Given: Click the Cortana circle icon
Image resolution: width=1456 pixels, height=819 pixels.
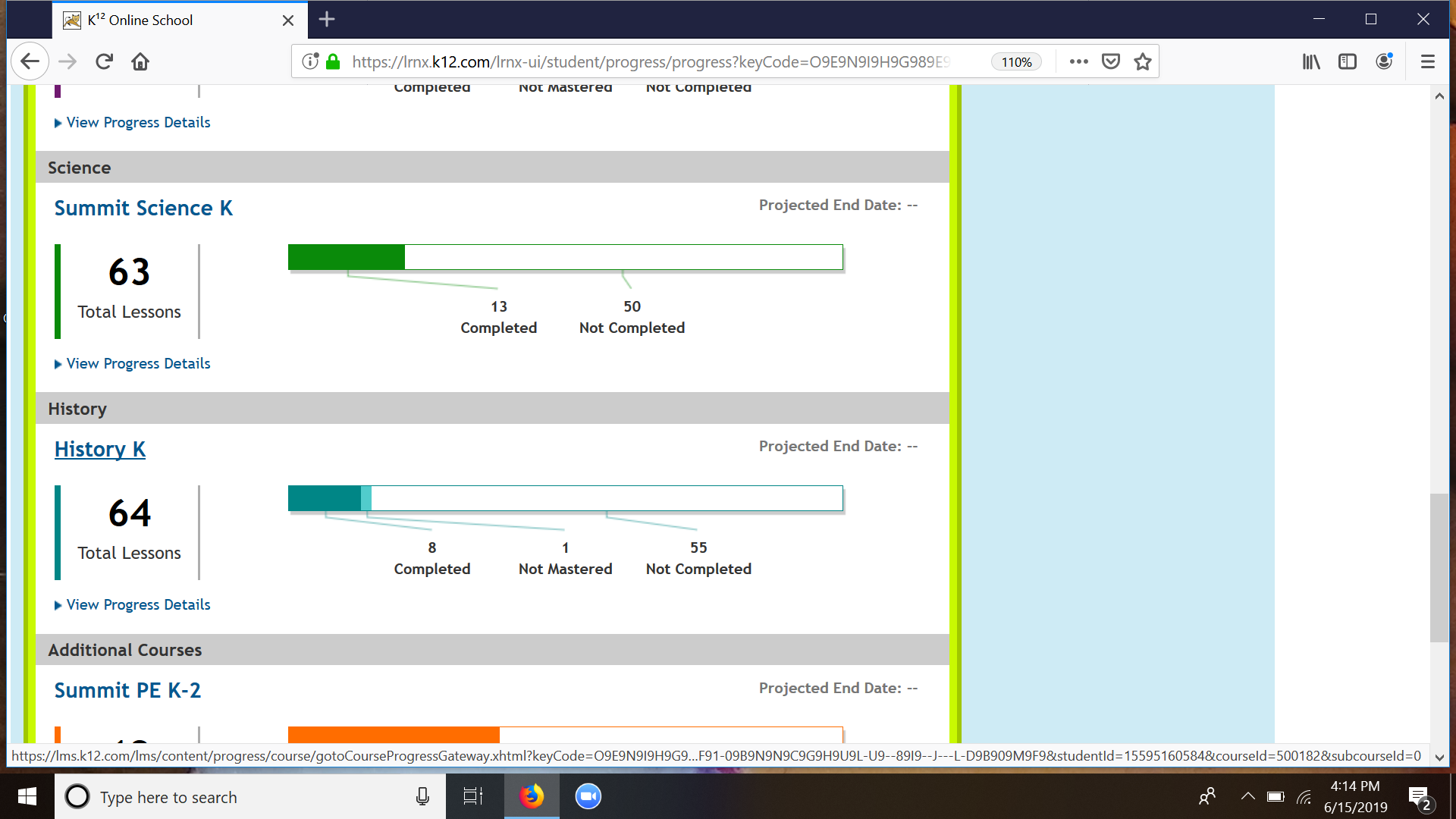Looking at the screenshot, I should click(x=77, y=796).
